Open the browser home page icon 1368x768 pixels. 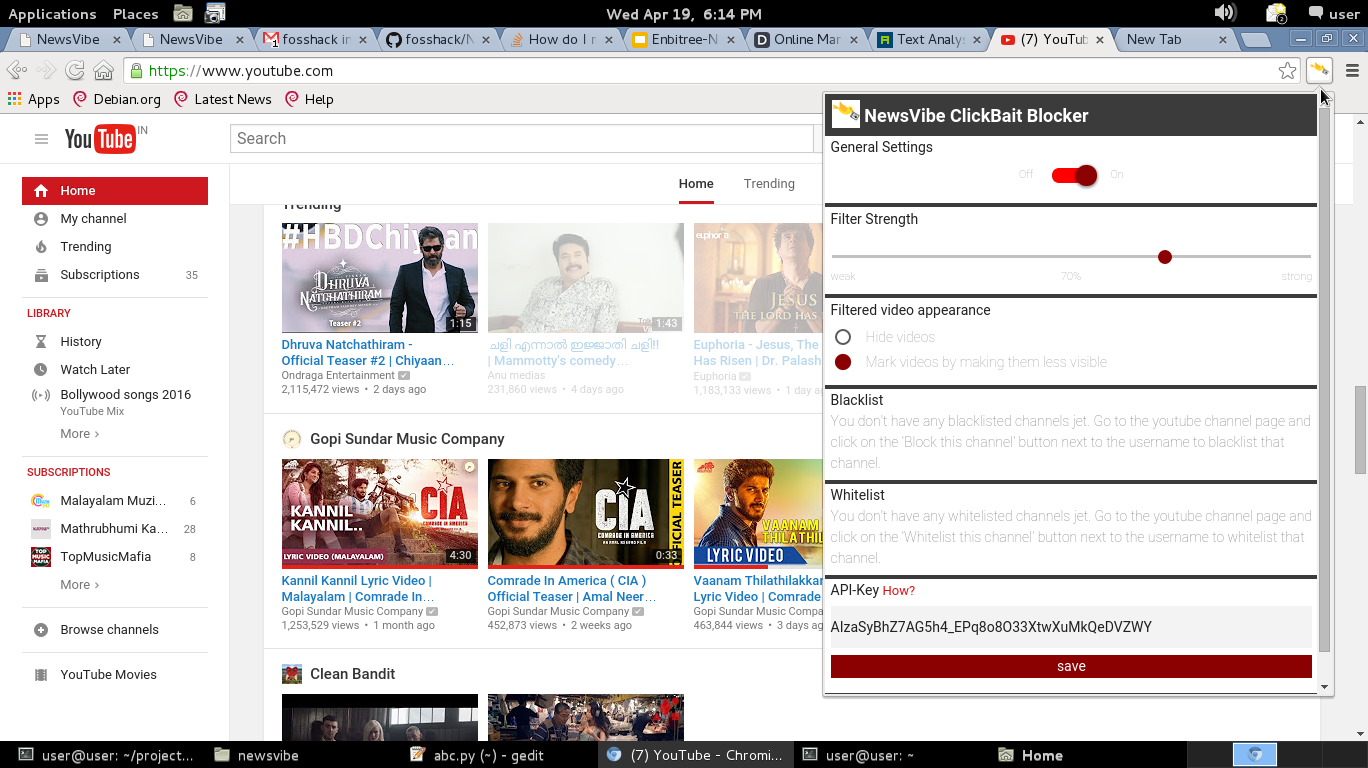pyautogui.click(x=103, y=71)
